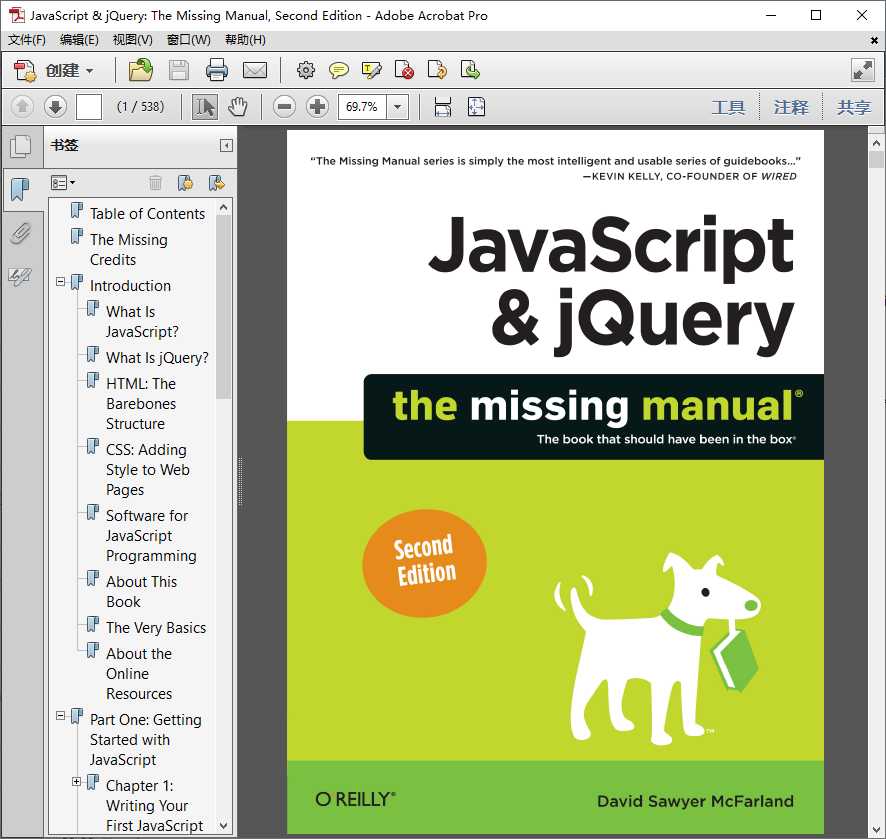
Task: Print the document with the printer icon
Action: 217,71
